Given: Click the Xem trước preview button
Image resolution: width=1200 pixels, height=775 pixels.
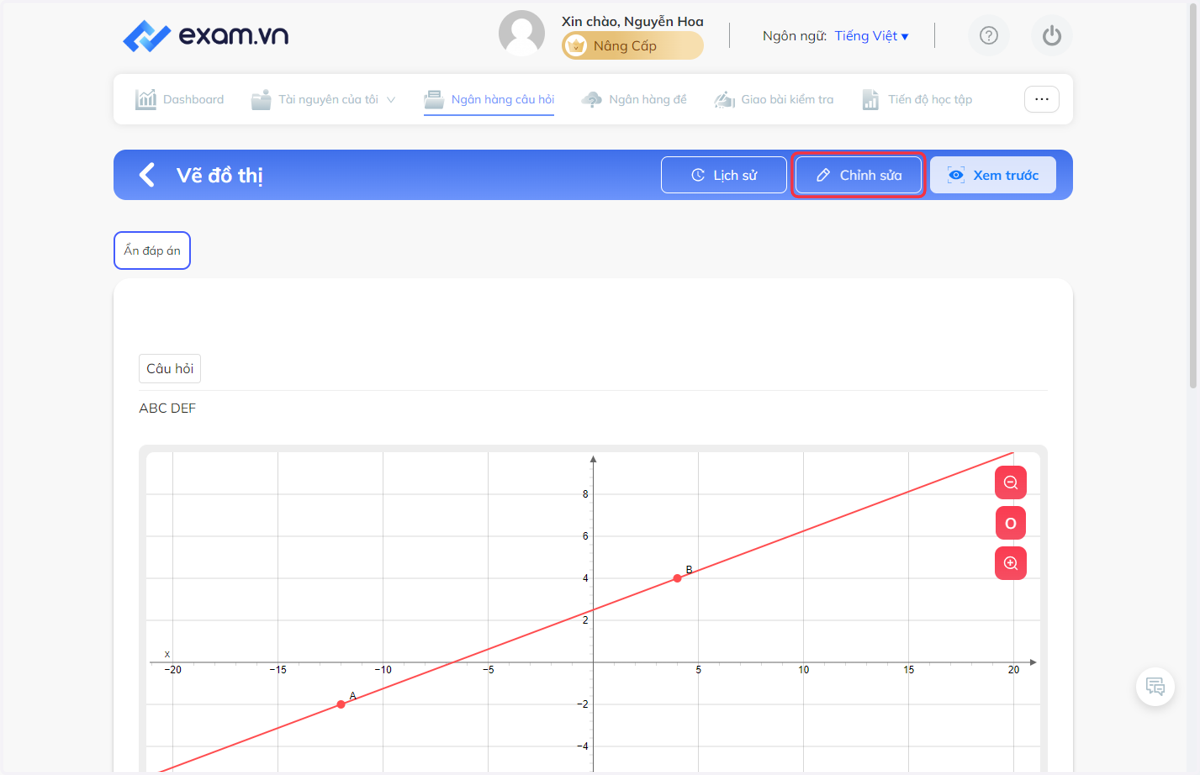Looking at the screenshot, I should coord(993,175).
